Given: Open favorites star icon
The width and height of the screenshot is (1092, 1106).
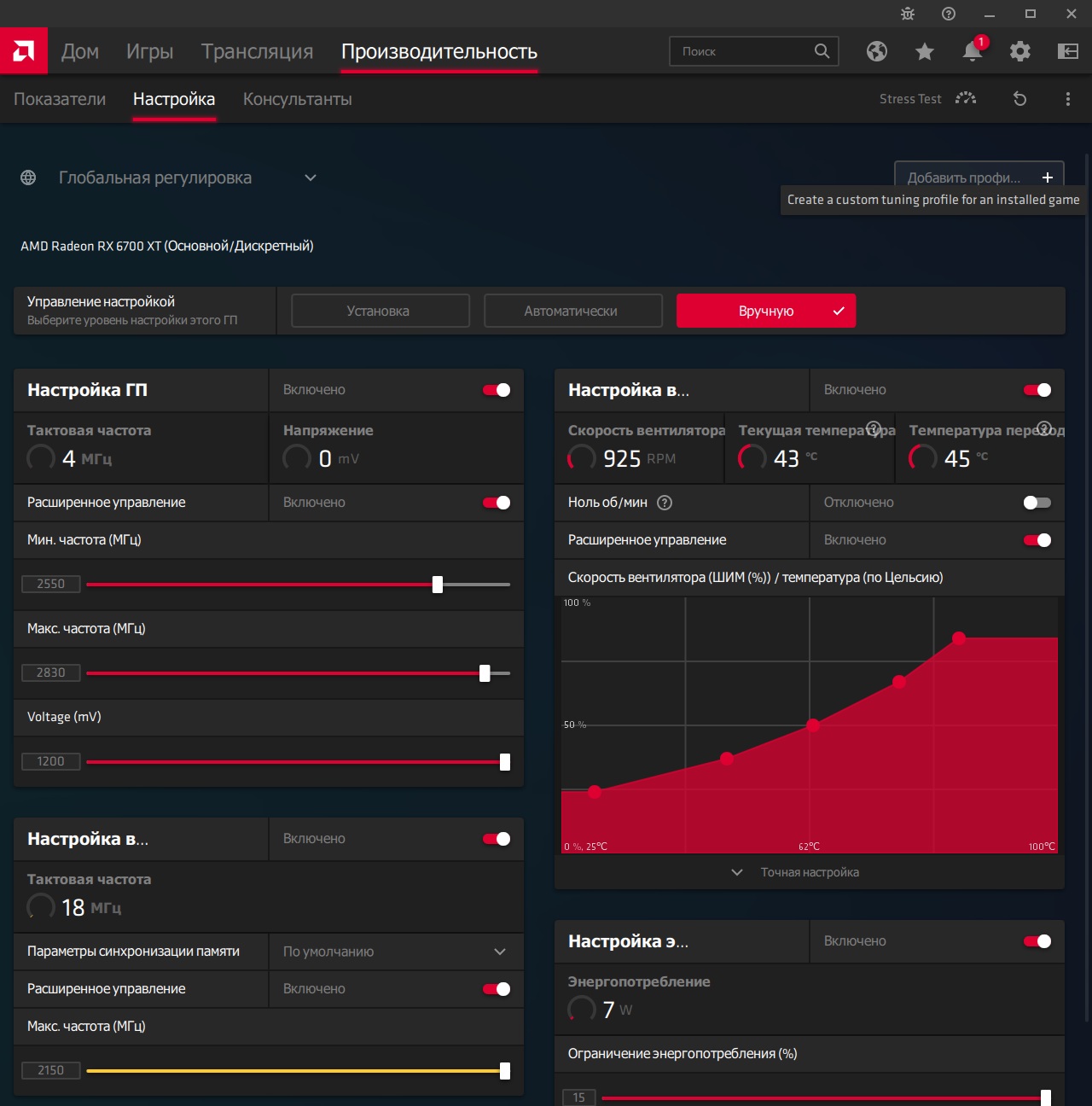Looking at the screenshot, I should tap(924, 51).
